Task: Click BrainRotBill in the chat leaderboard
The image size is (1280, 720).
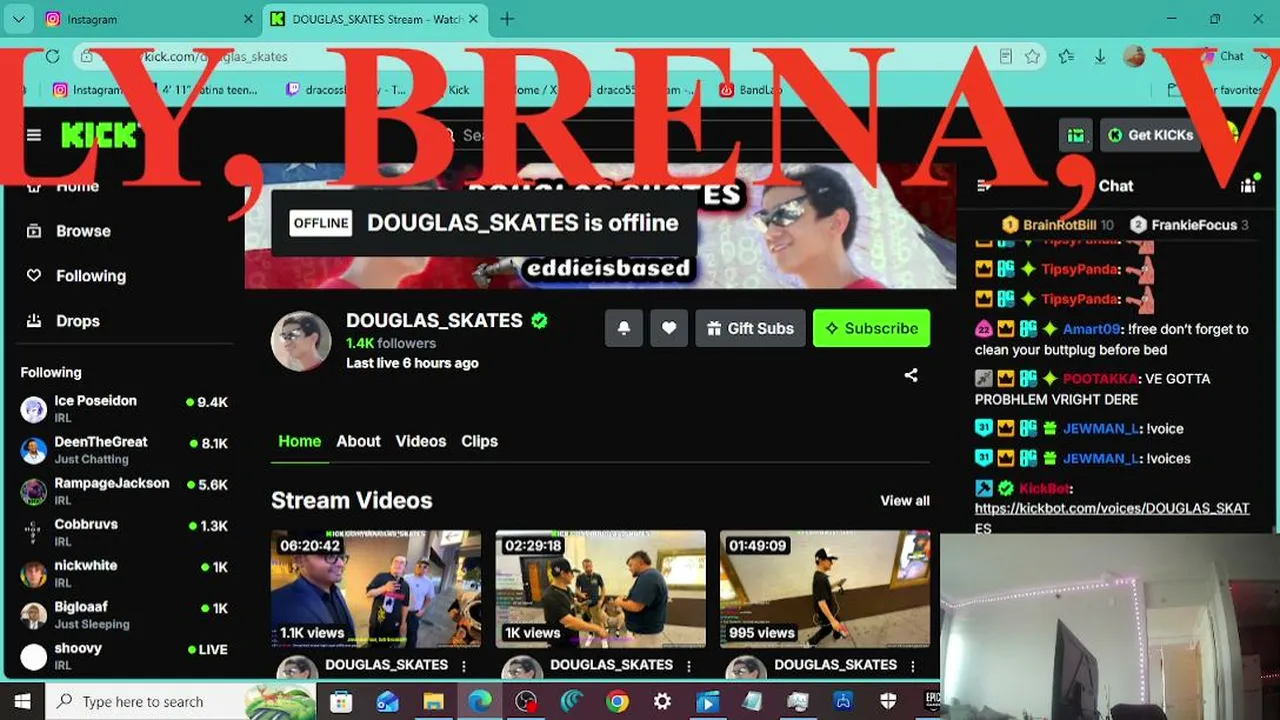Action: coord(1059,225)
